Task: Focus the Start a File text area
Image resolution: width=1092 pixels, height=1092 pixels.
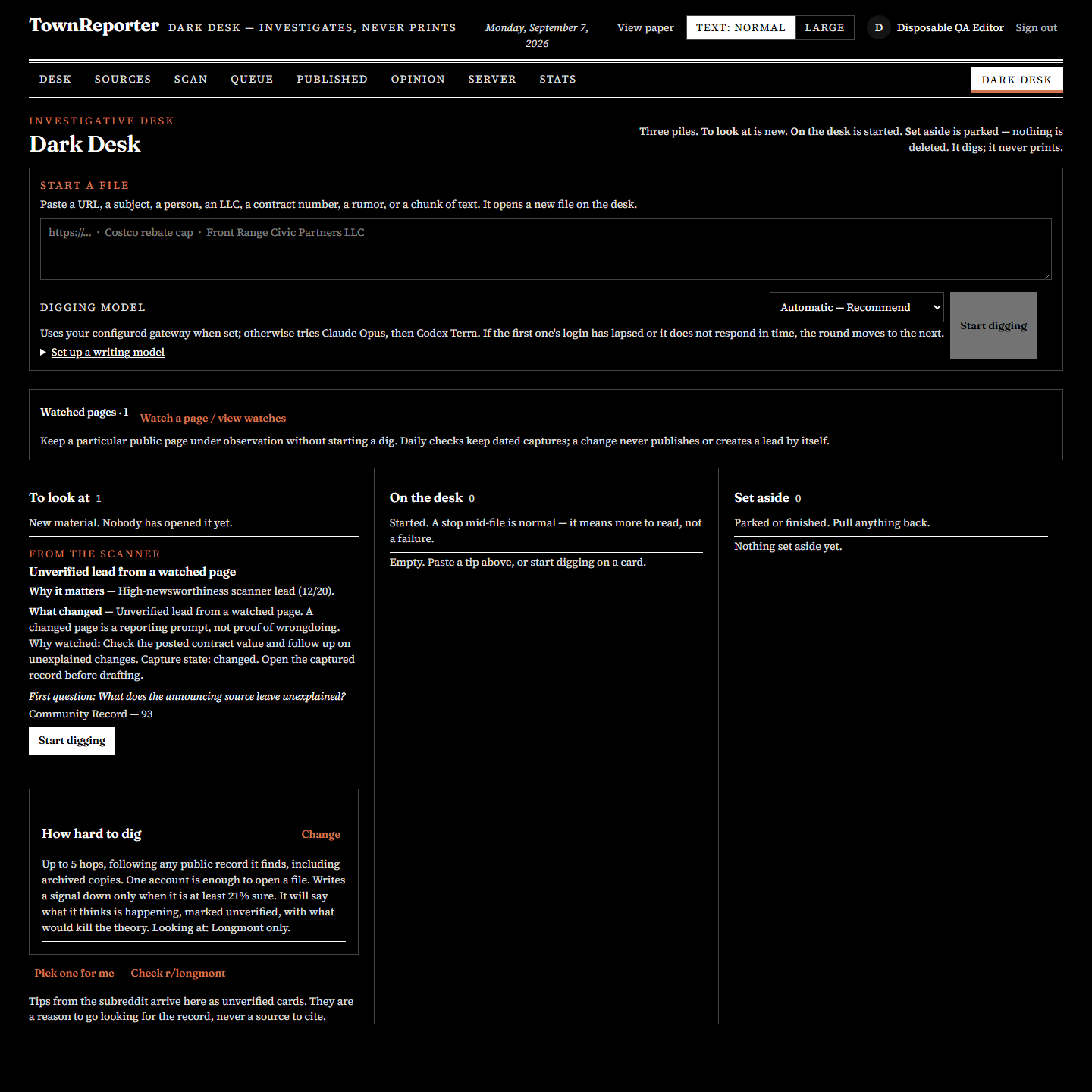Action: [x=546, y=249]
